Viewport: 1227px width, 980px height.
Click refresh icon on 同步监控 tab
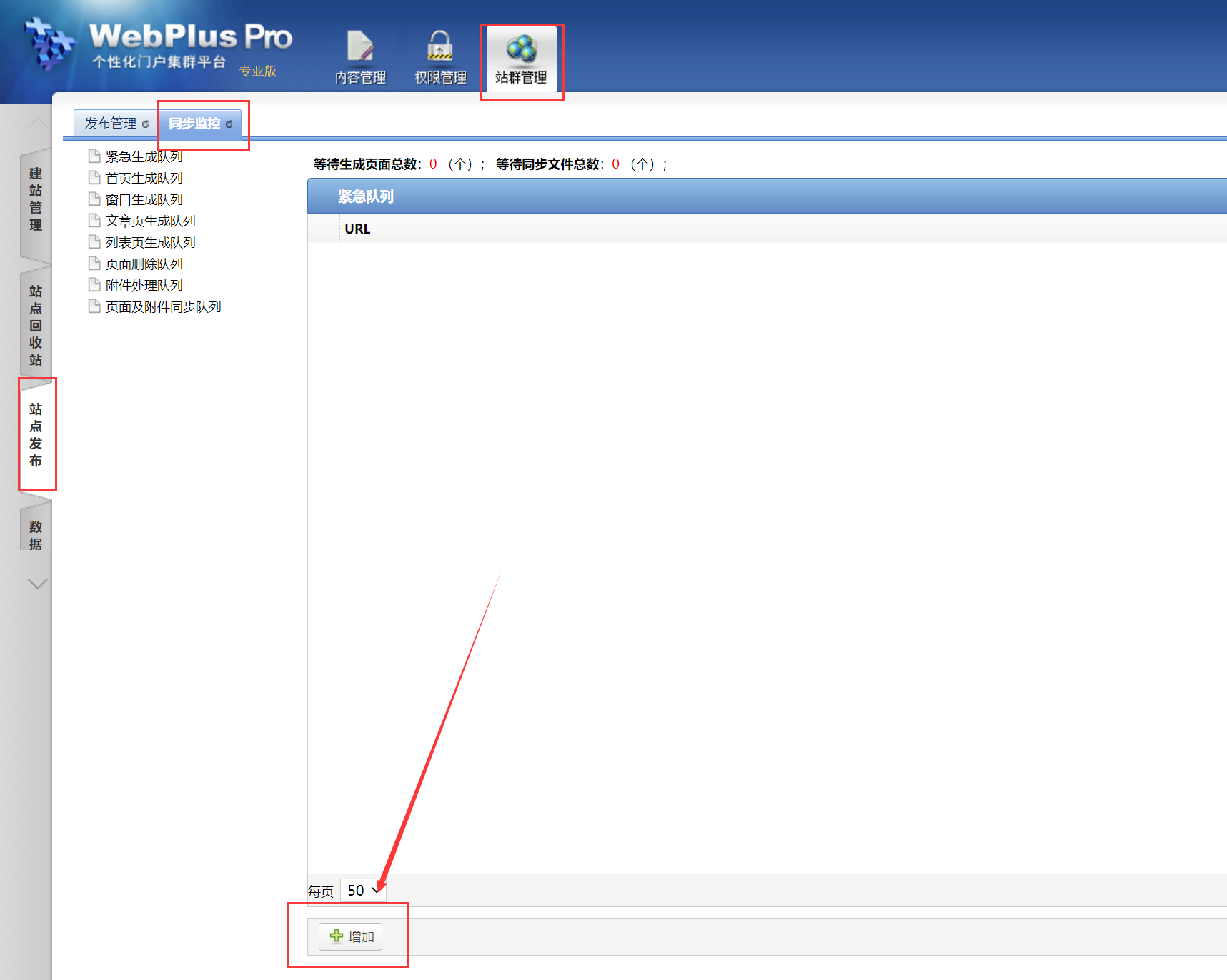(229, 124)
